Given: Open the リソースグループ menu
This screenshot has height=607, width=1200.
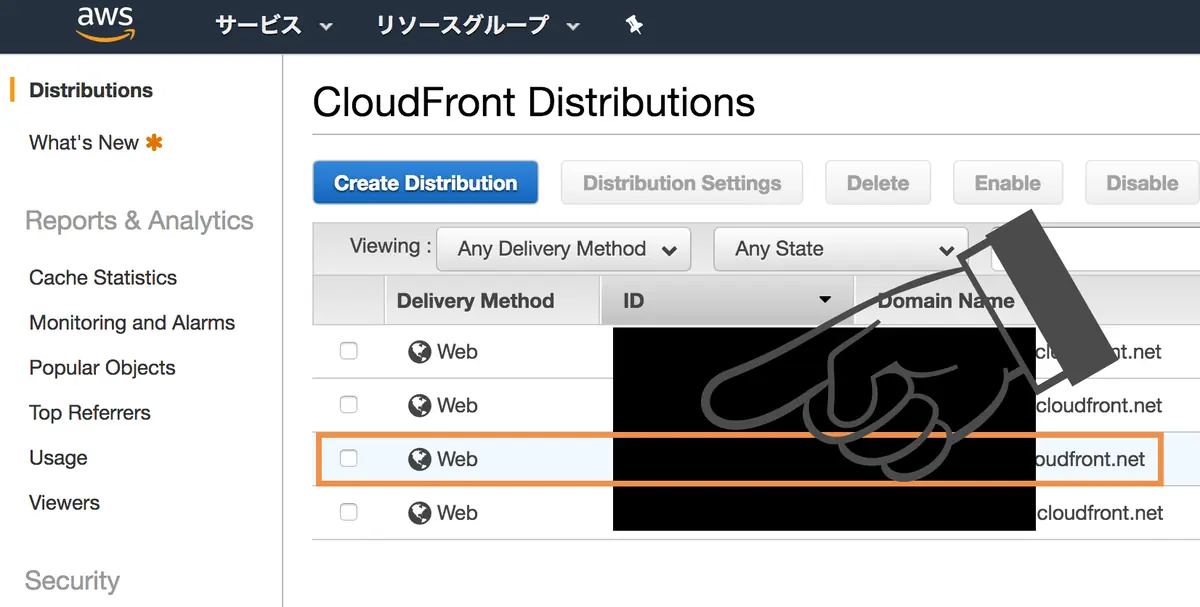Looking at the screenshot, I should pos(478,26).
